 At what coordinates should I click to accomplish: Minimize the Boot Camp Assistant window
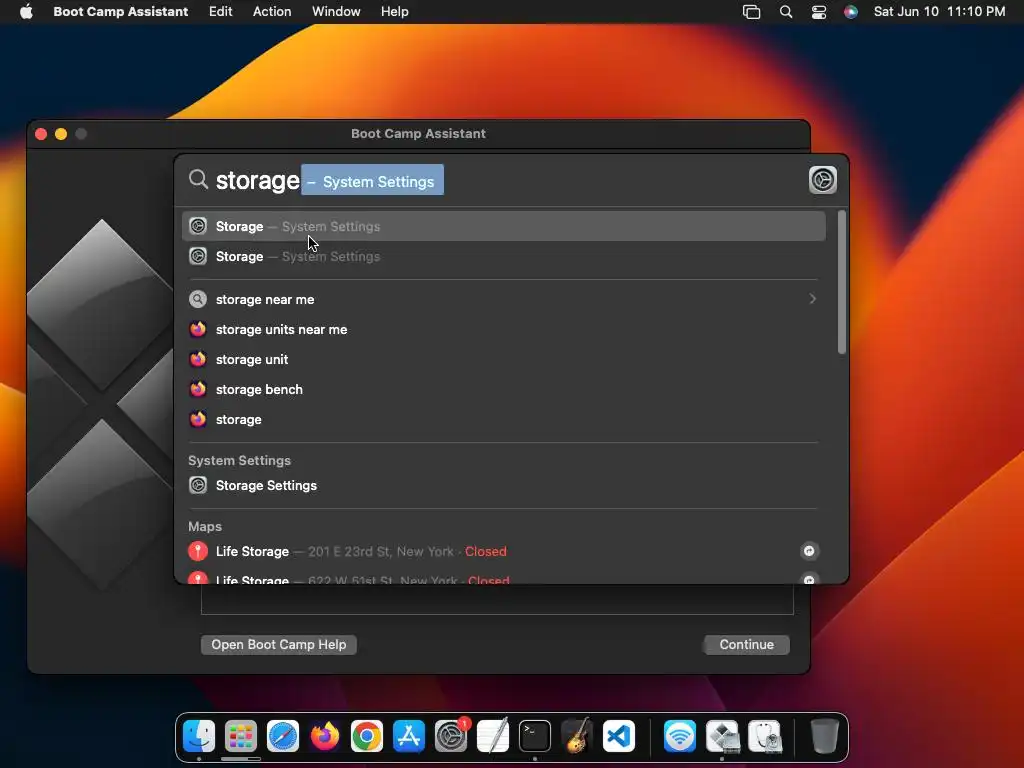pyautogui.click(x=61, y=134)
